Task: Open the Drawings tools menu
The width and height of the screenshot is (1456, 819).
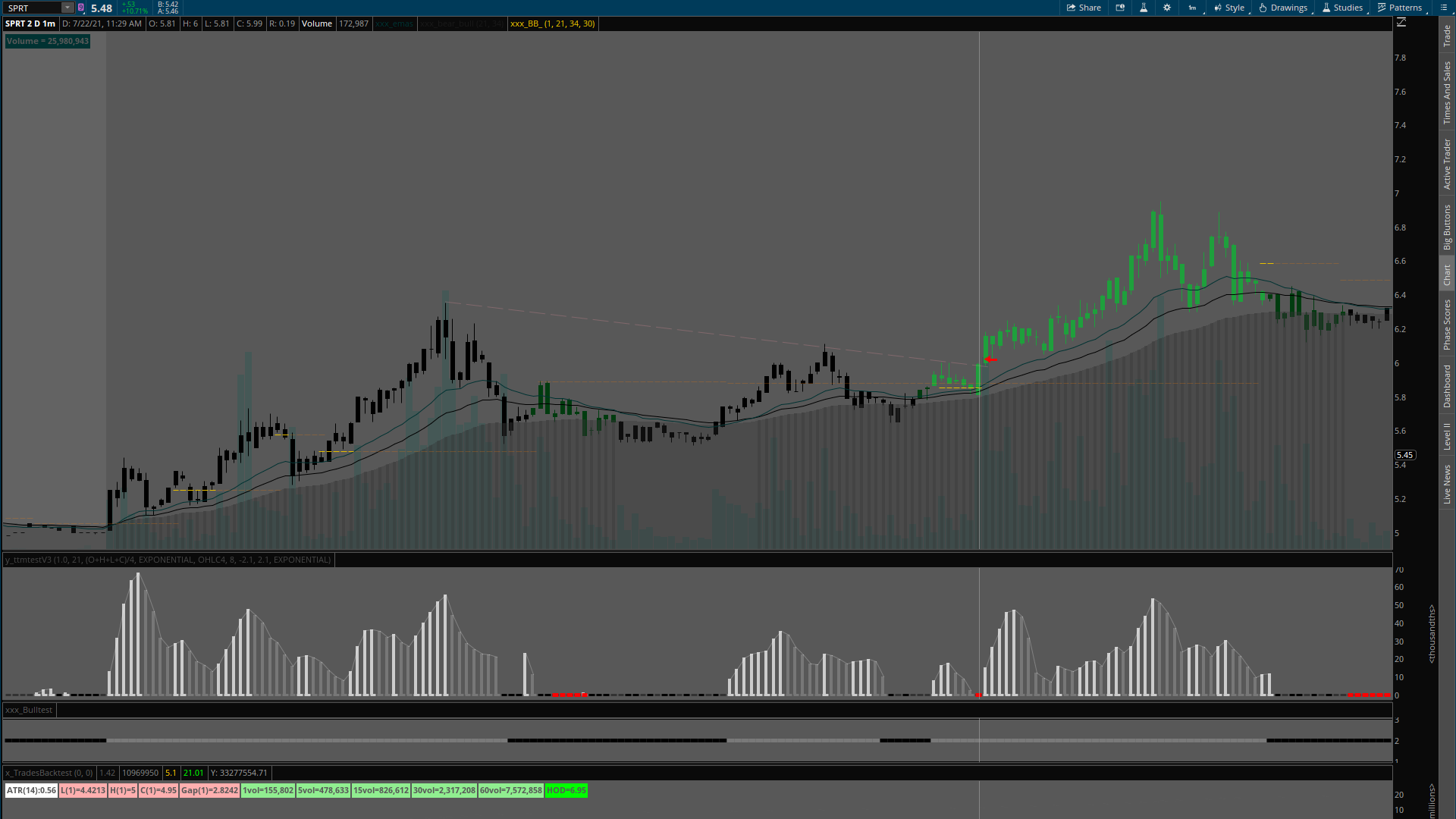Action: [x=1283, y=8]
